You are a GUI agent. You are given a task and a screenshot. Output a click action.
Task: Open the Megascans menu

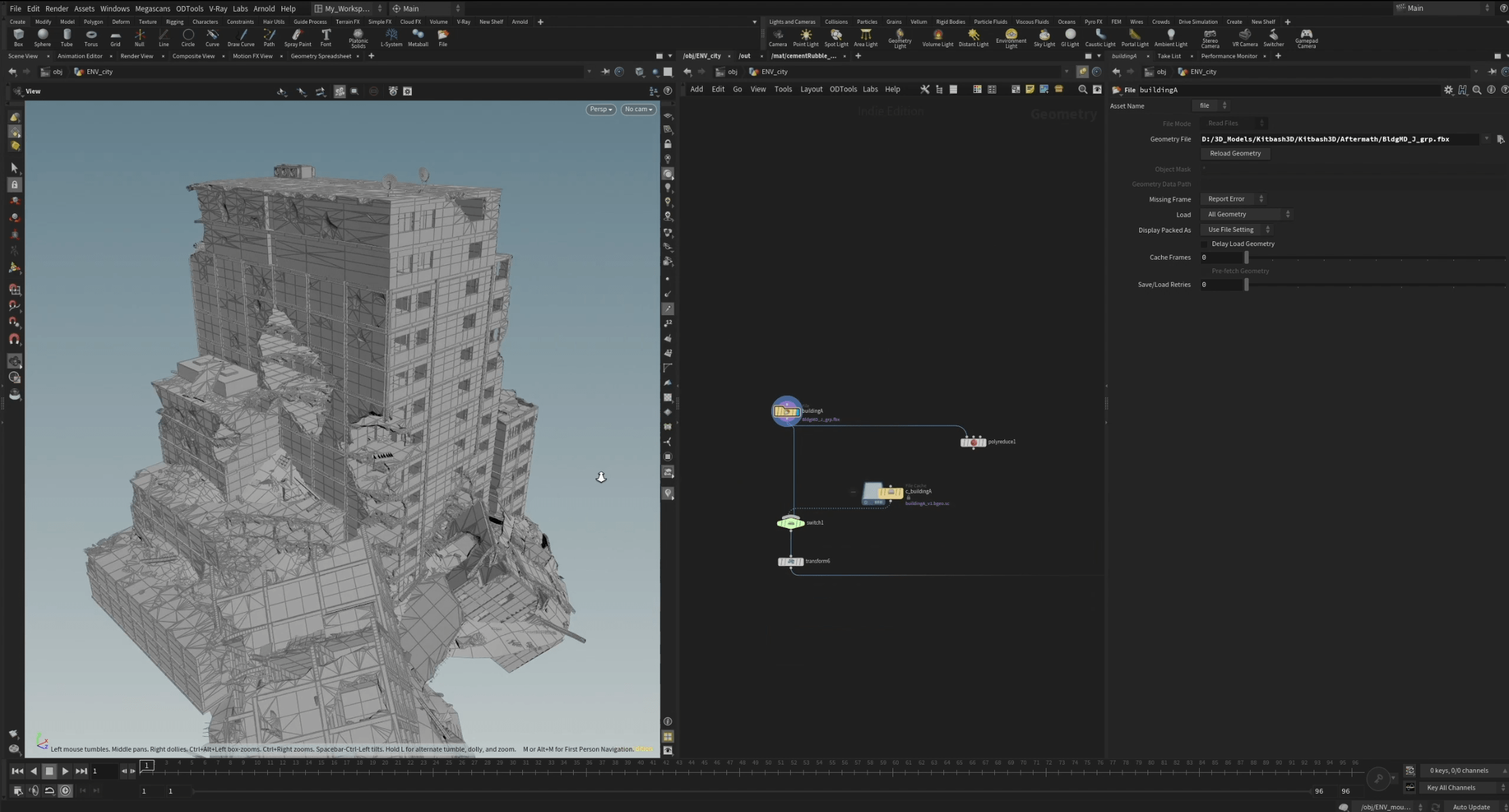click(x=153, y=8)
